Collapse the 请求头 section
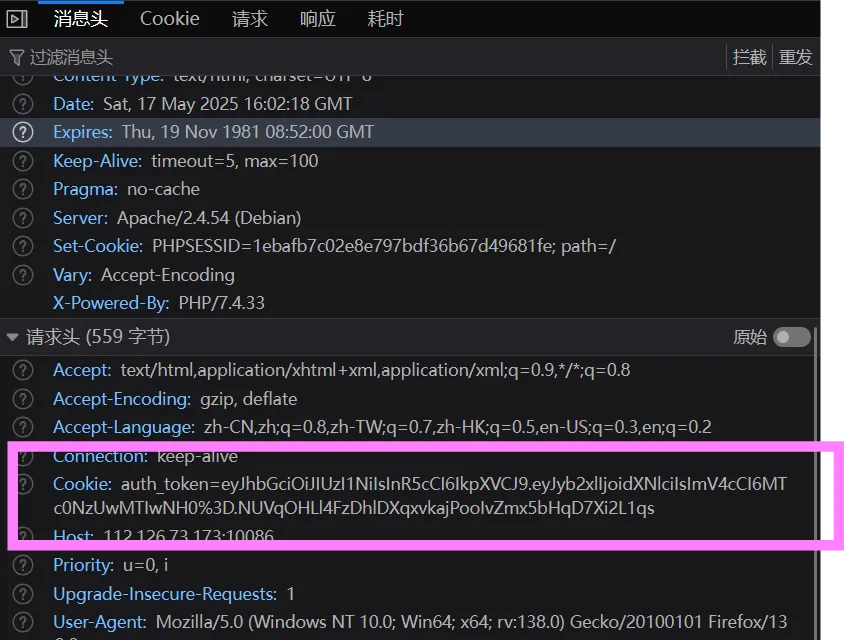 click(12, 337)
